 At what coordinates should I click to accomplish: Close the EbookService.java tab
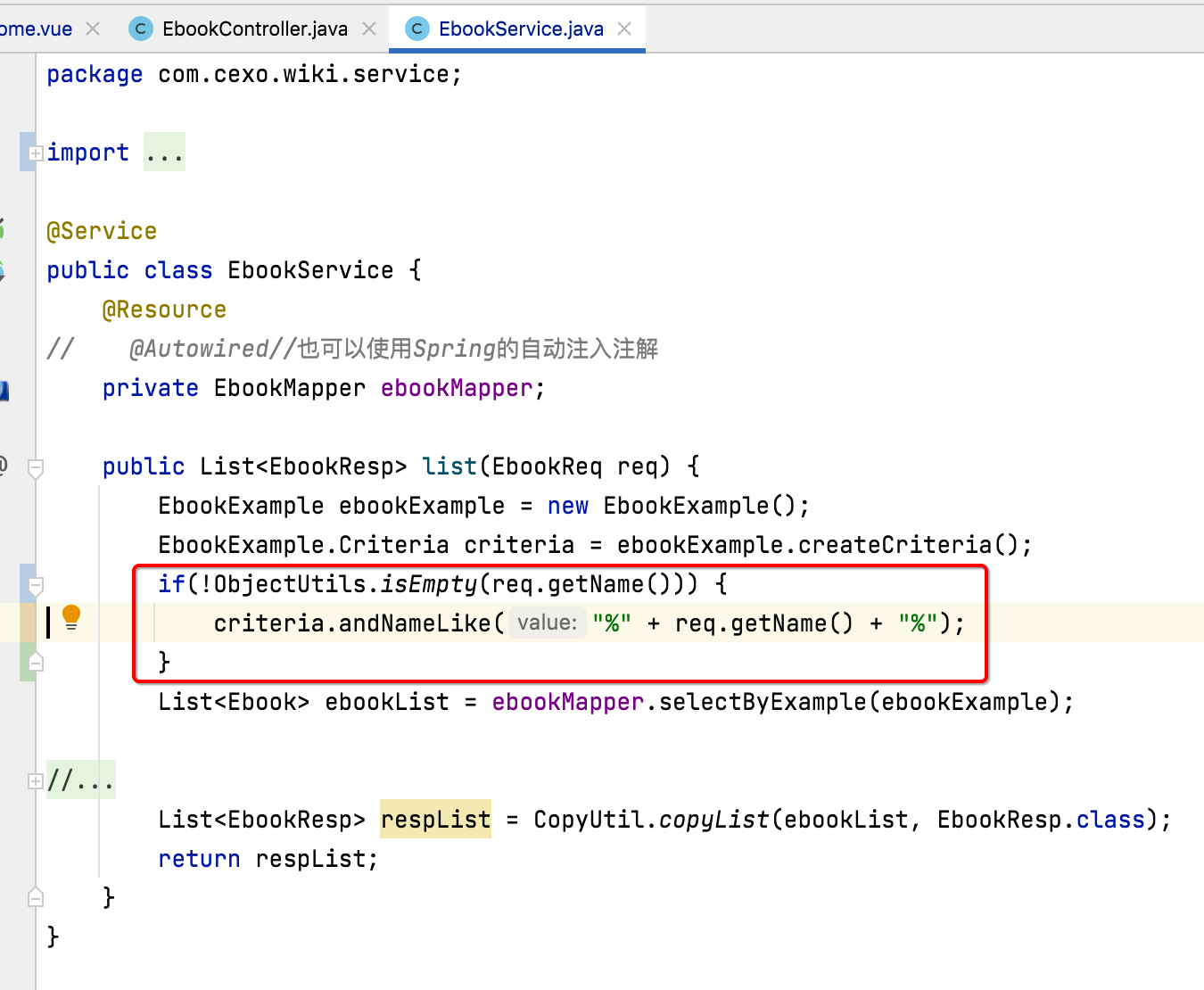point(624,29)
